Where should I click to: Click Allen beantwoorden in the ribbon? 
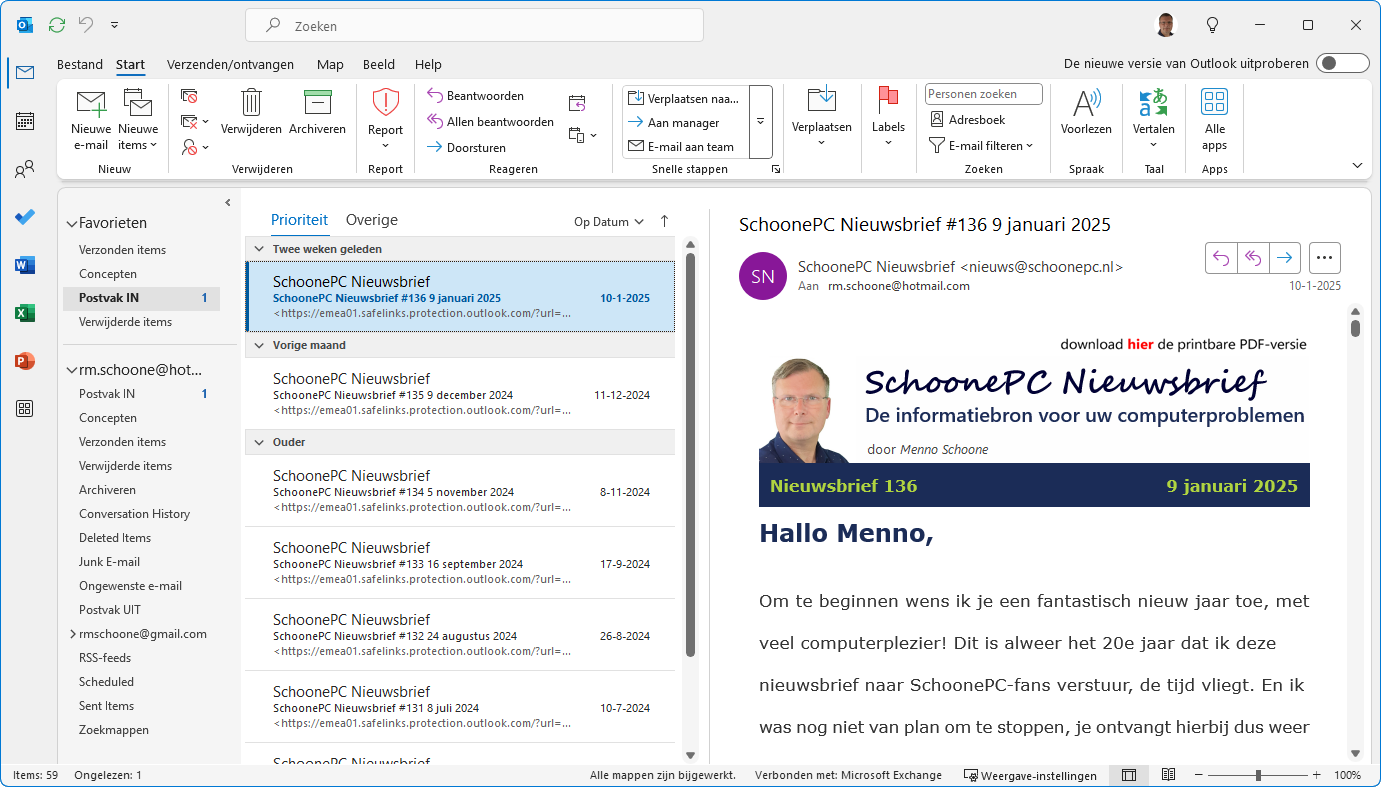click(491, 122)
